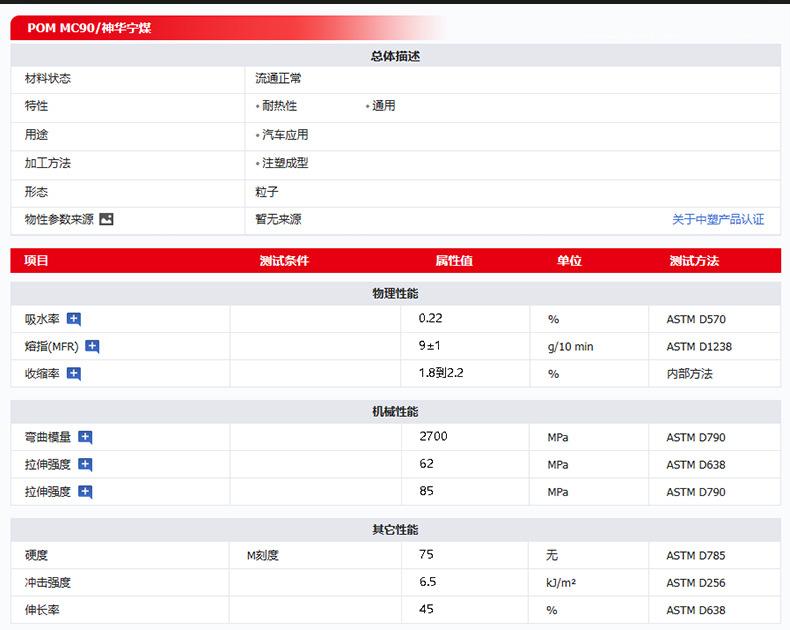Open the 关于中塑产品认证 link

(x=717, y=219)
